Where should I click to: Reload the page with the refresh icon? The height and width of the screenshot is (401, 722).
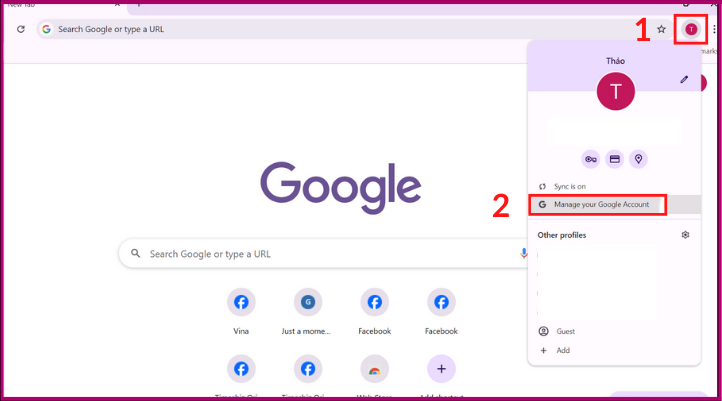tap(21, 29)
